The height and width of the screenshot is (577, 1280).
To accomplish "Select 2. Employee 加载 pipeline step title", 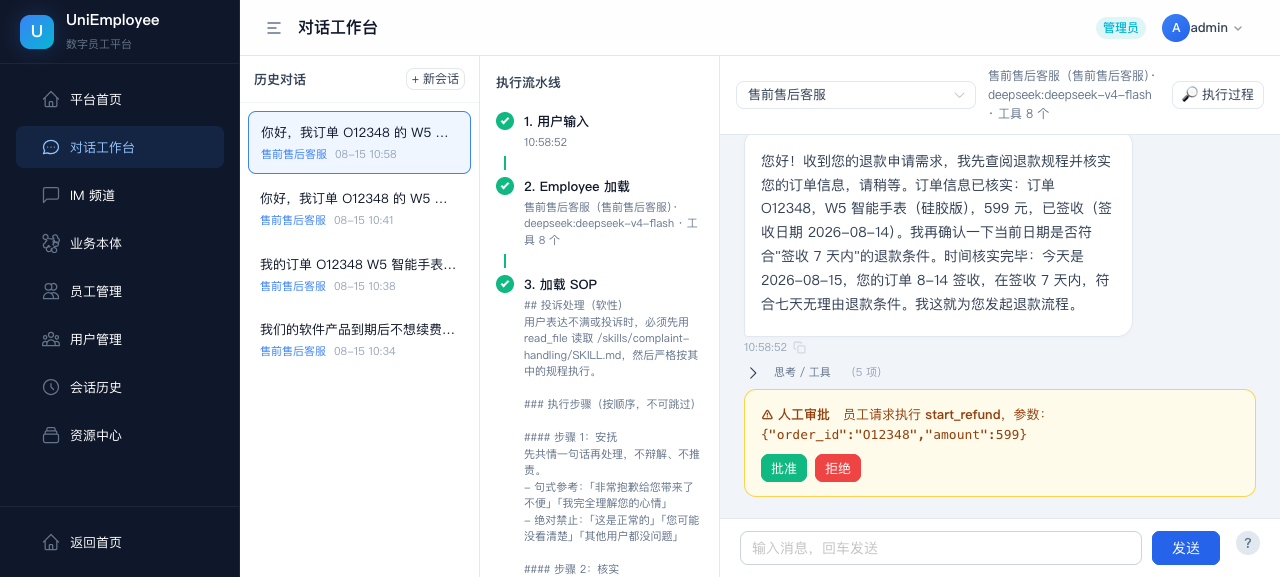I will tap(577, 186).
